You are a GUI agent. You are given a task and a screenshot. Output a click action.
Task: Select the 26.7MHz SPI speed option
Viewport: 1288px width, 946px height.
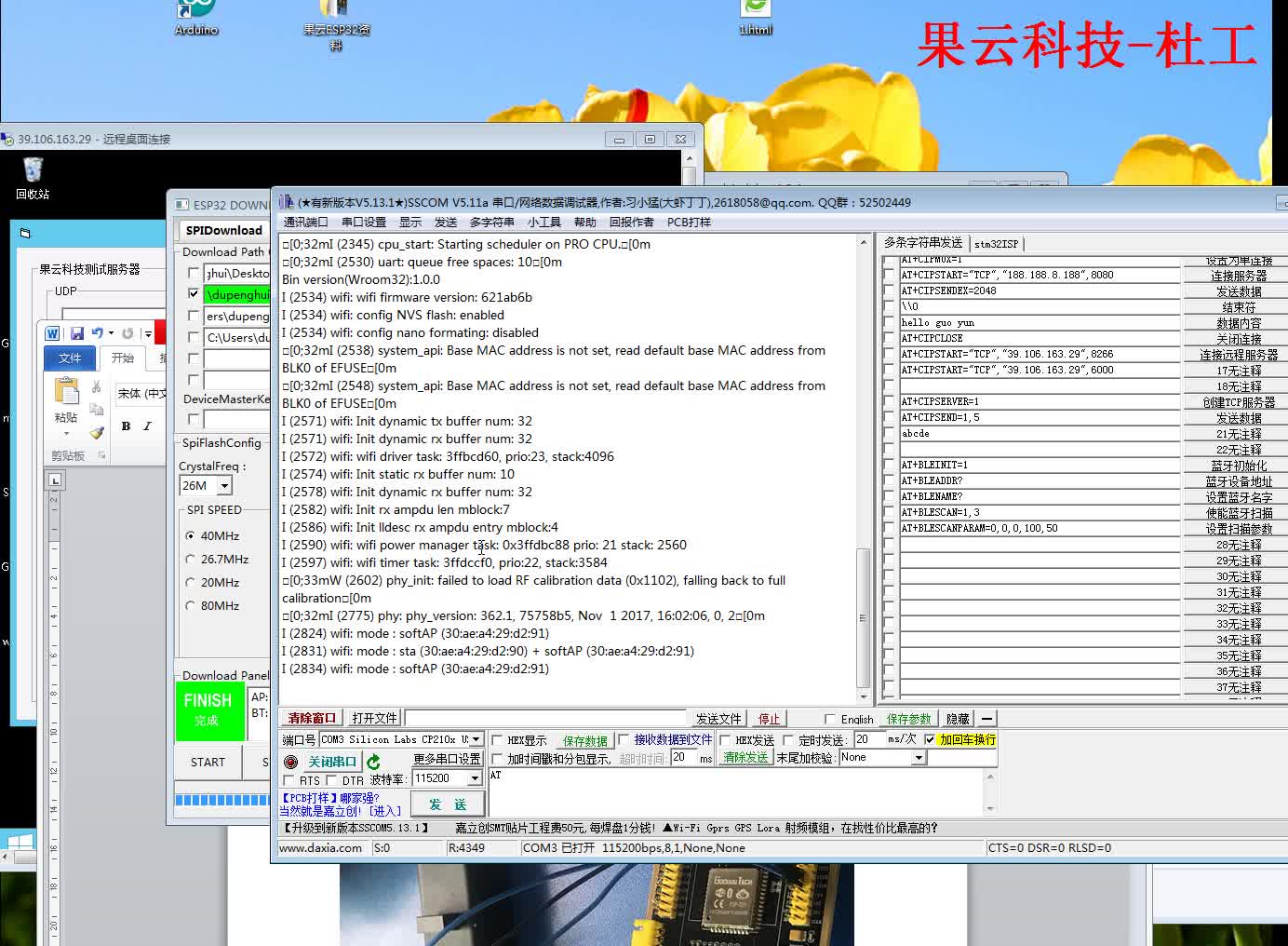(190, 560)
